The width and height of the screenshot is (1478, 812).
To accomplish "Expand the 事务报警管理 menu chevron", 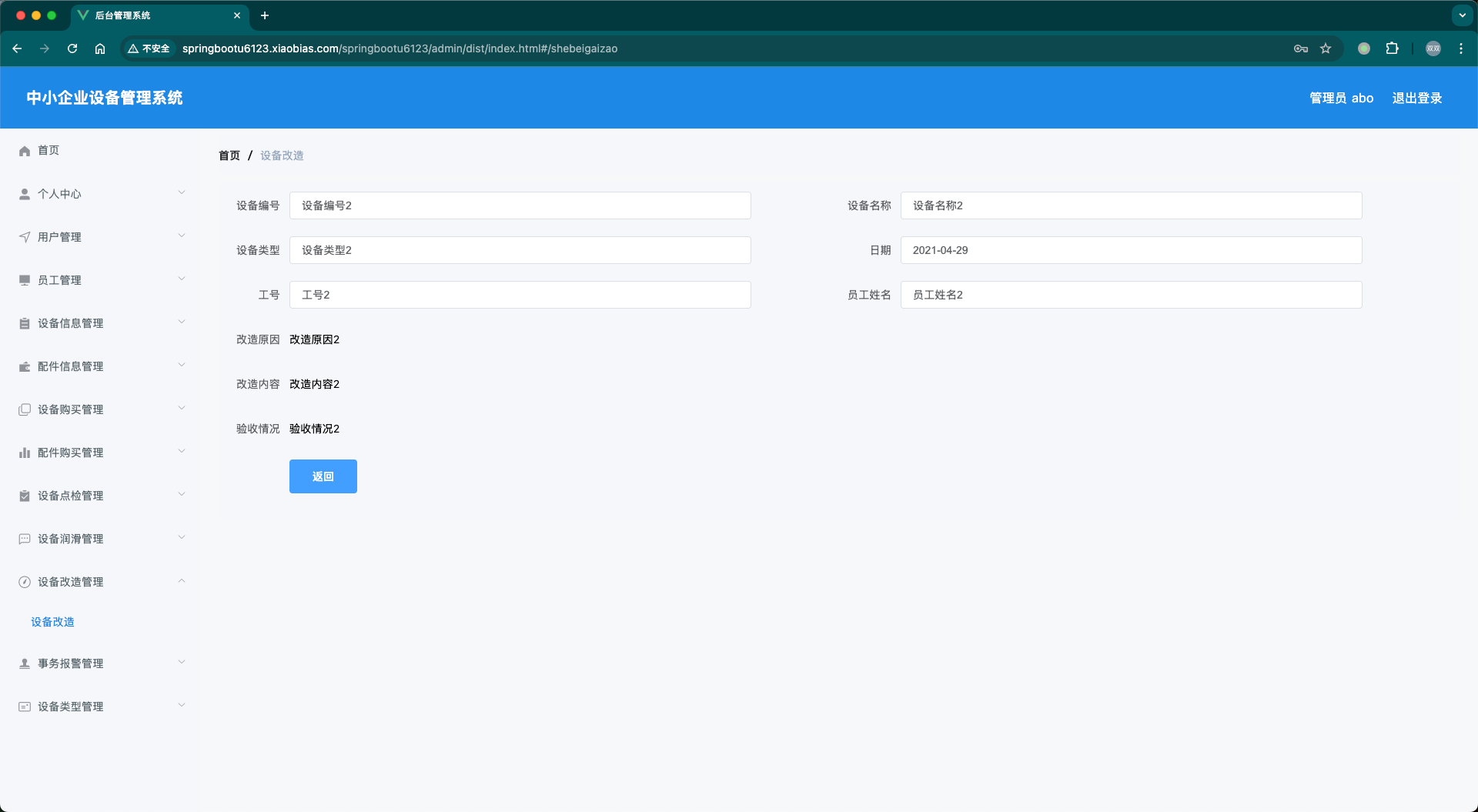I will [x=182, y=663].
